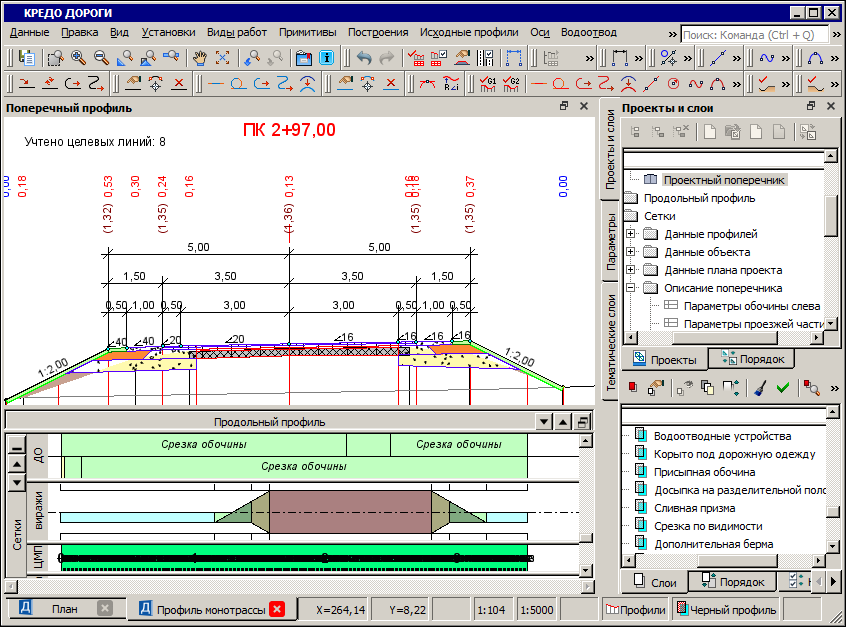Click the zoom out magnifier
Screen dimensions: 846x627
(101, 58)
